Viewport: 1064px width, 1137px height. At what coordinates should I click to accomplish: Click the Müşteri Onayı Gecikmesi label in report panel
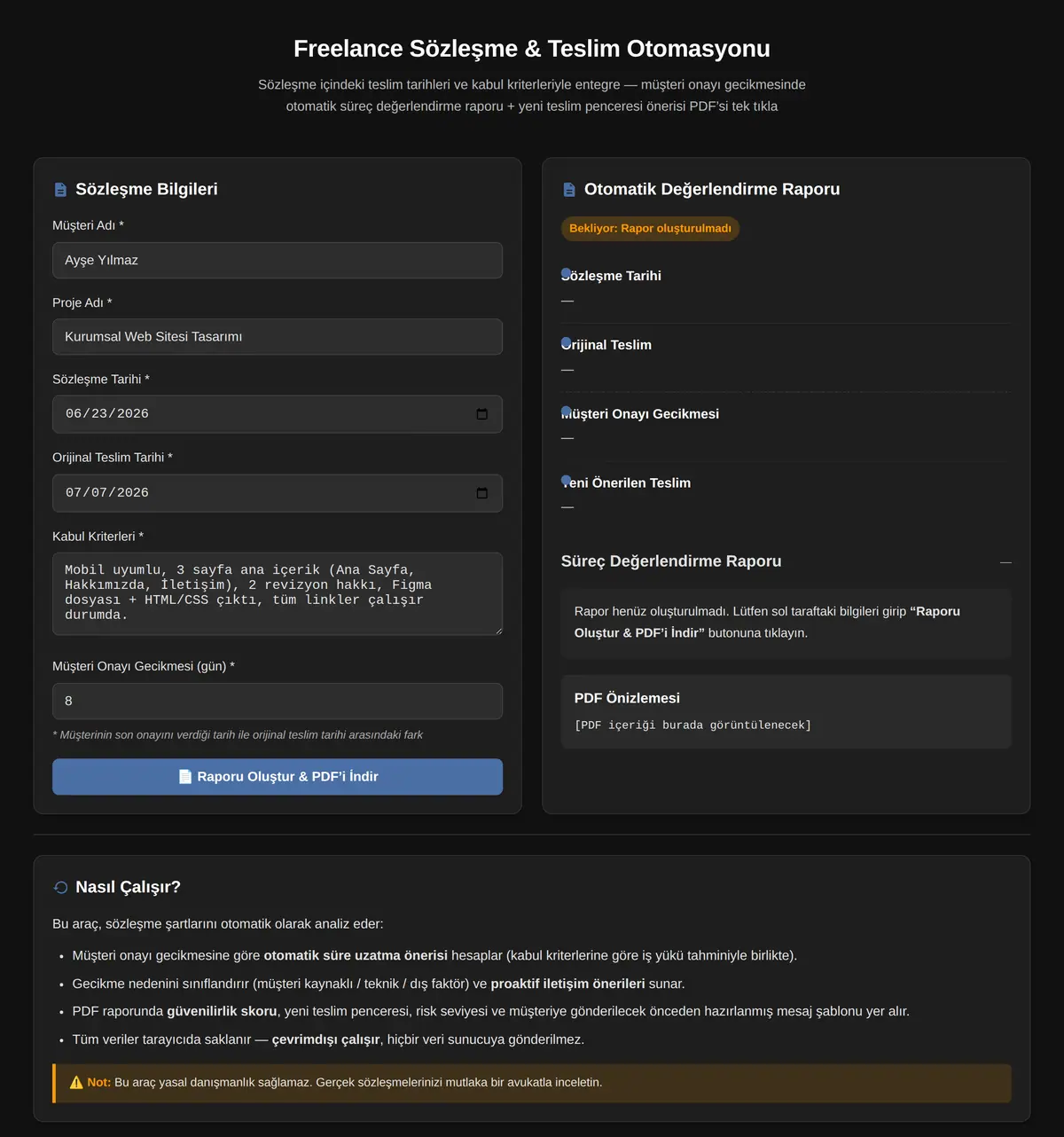tap(640, 414)
